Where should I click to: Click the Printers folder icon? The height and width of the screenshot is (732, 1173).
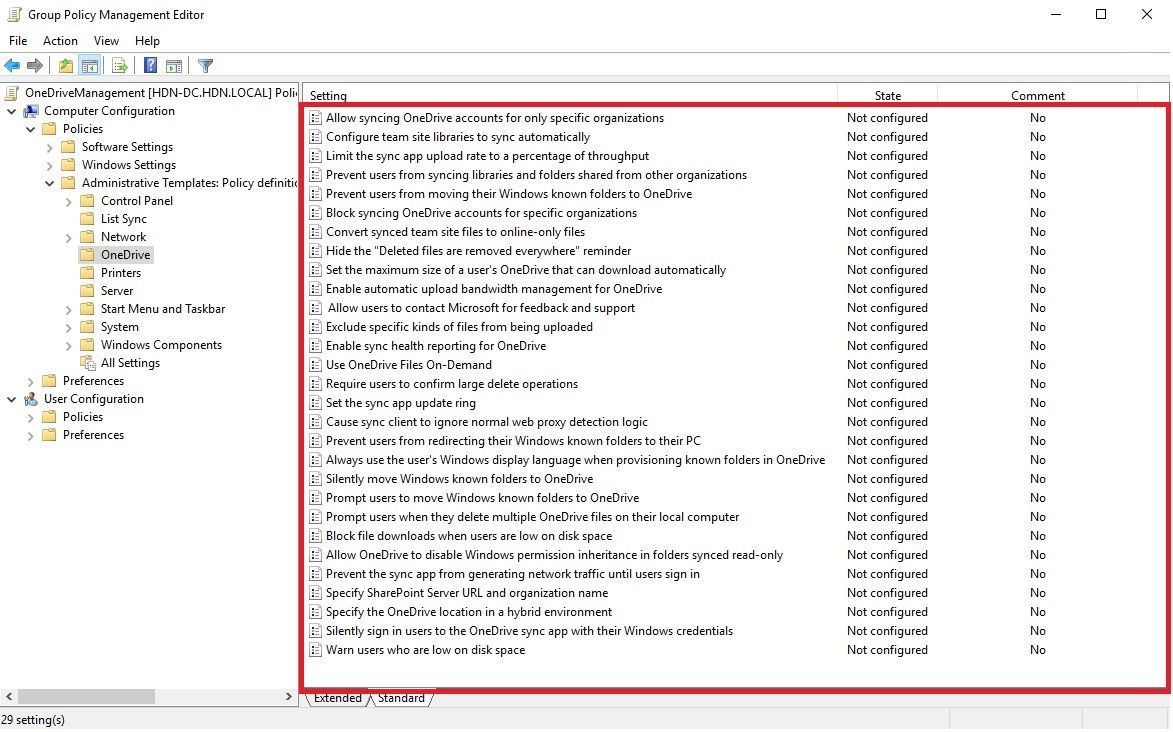pos(87,272)
